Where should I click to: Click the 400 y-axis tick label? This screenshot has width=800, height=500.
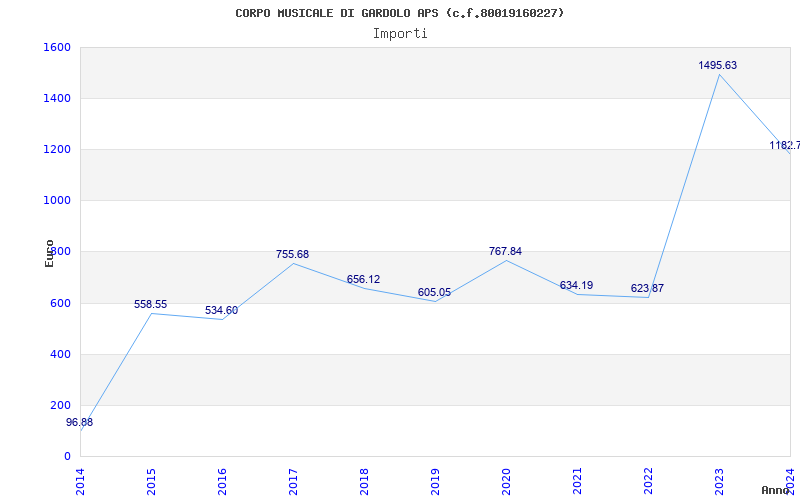pyautogui.click(x=60, y=354)
